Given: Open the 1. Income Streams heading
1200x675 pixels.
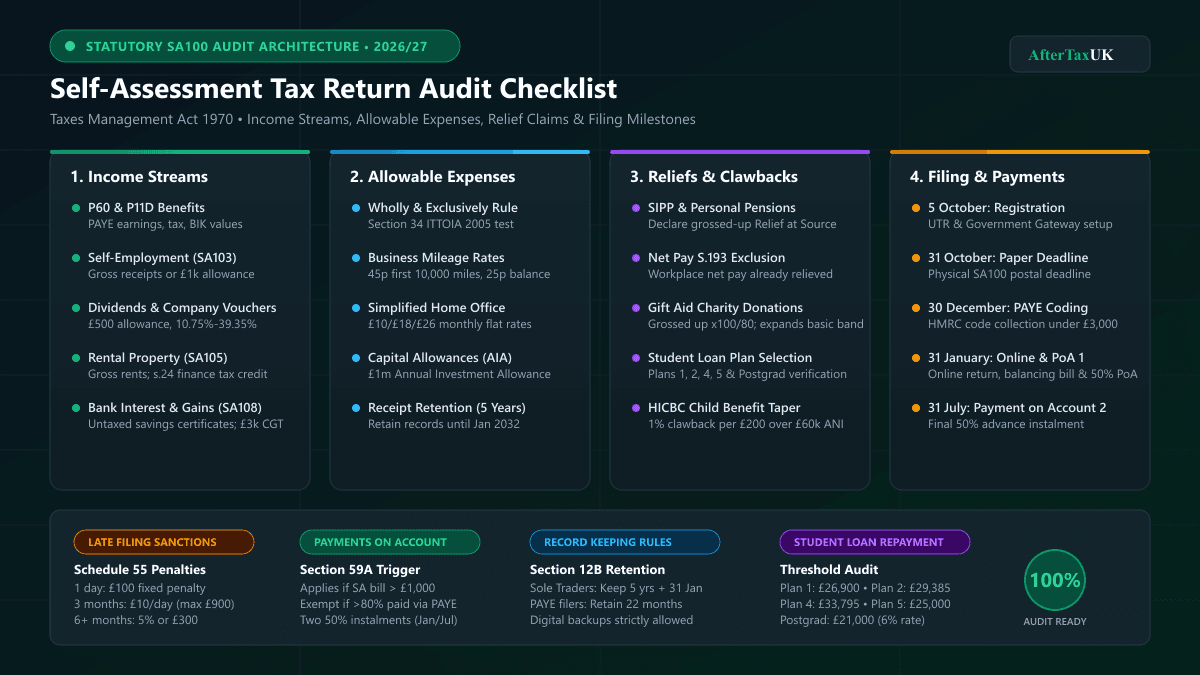Looking at the screenshot, I should [139, 177].
